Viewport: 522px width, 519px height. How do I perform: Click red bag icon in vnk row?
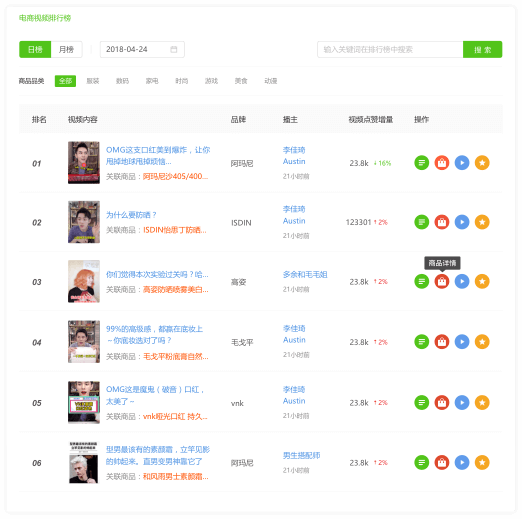click(x=442, y=402)
